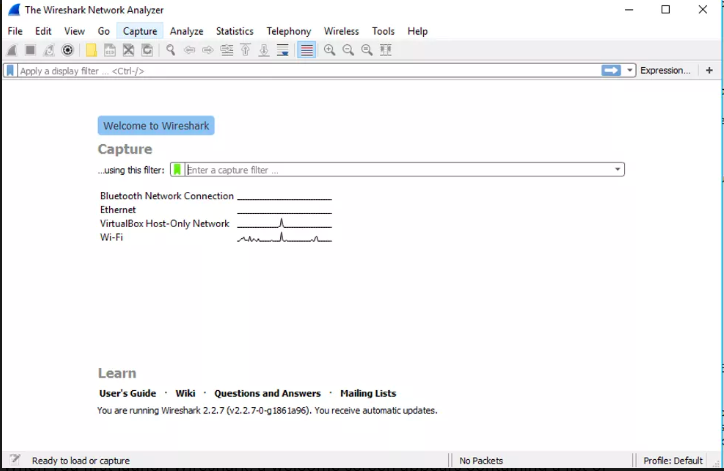Click the Stop capturing packets square icon
This screenshot has height=471, width=724.
[30, 50]
